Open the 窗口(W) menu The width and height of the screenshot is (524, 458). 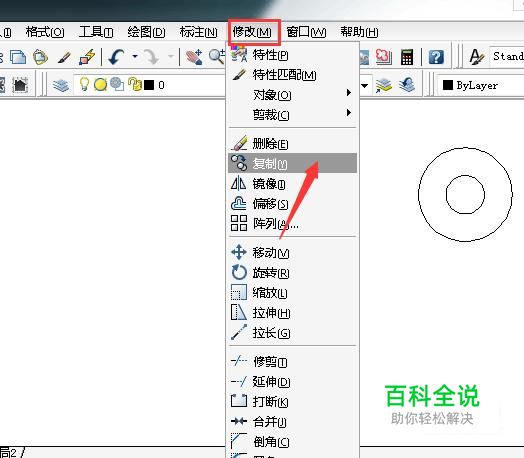(306, 32)
